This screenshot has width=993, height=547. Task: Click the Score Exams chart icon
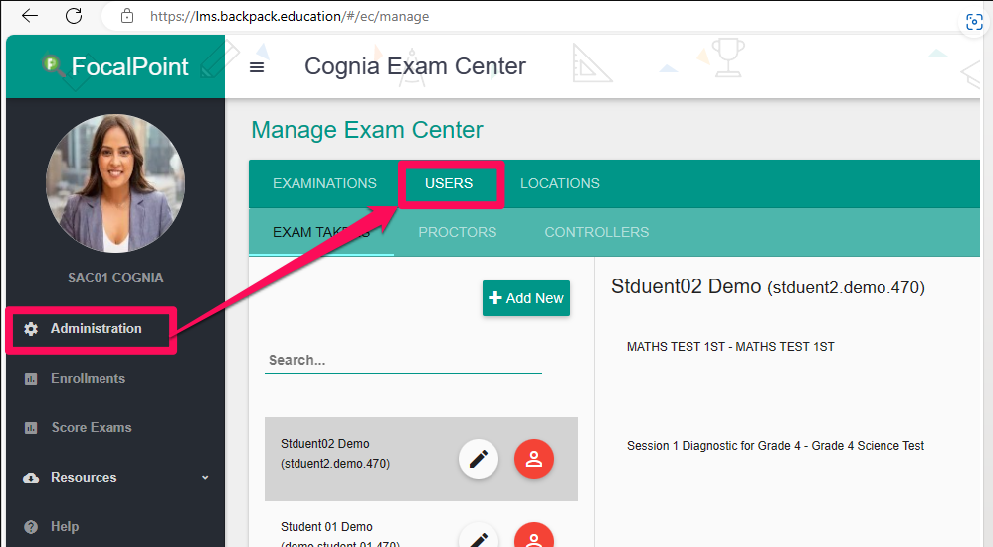31,428
